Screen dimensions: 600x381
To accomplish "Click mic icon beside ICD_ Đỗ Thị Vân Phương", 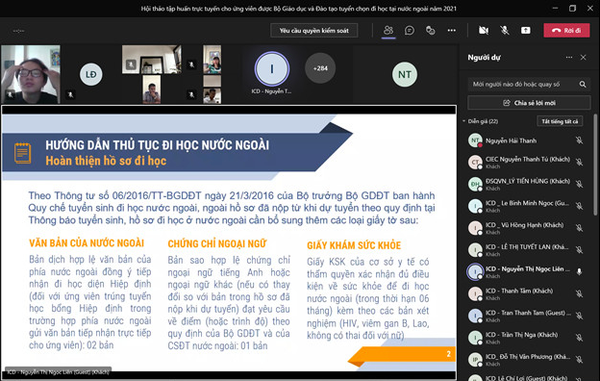I will pyautogui.click(x=579, y=360).
